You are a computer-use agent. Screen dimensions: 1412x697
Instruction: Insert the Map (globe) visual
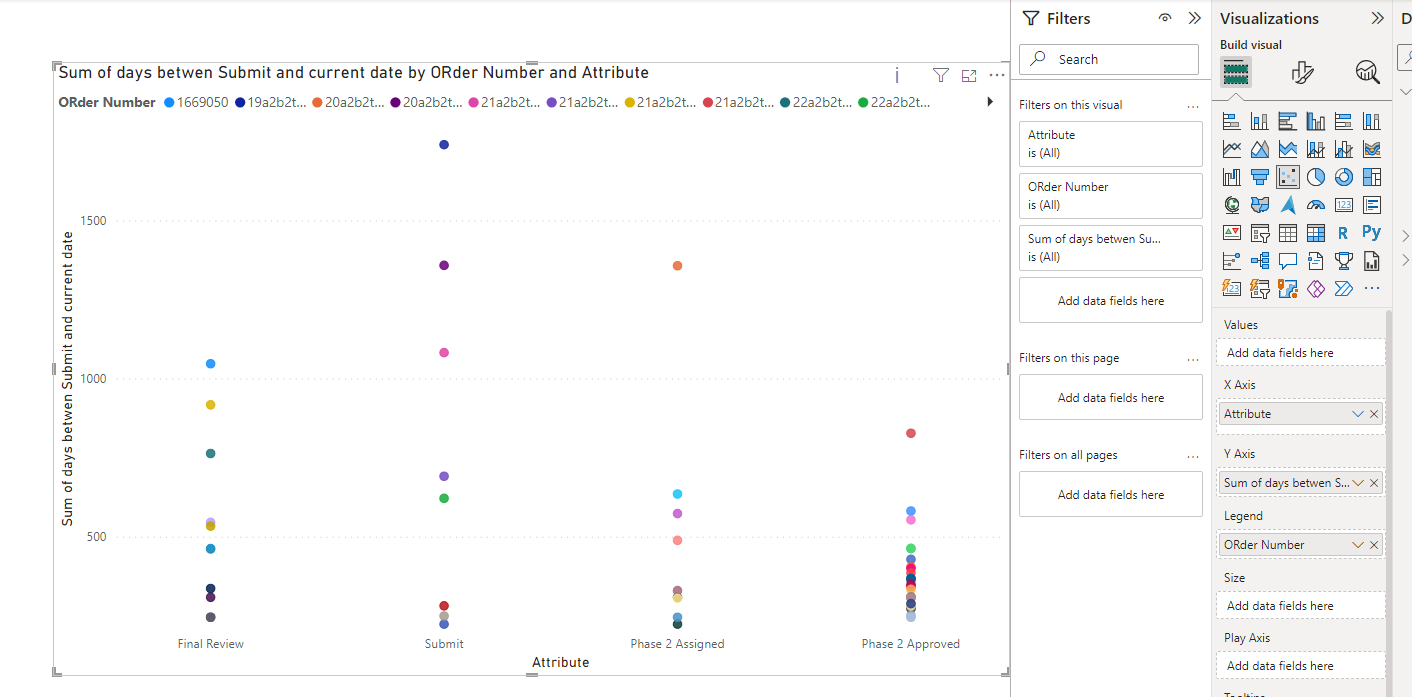pos(1232,205)
